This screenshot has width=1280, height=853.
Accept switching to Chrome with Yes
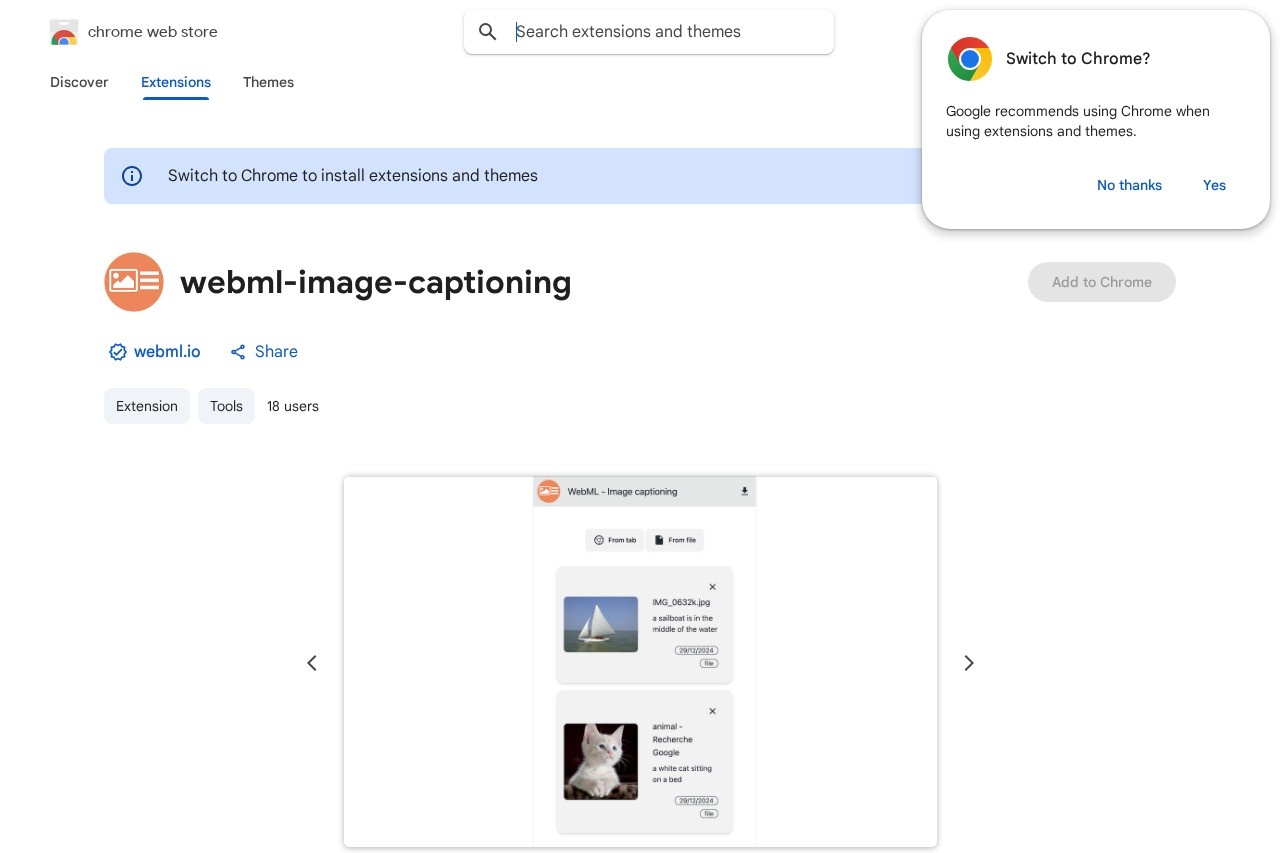1214,185
